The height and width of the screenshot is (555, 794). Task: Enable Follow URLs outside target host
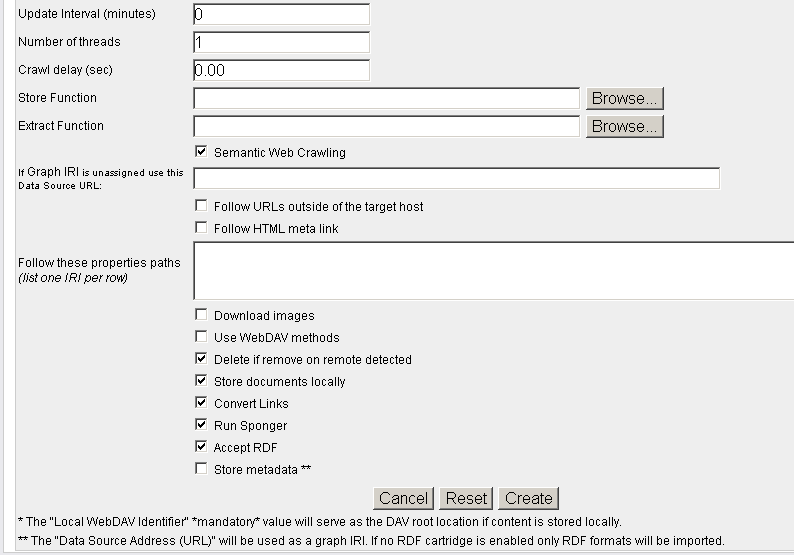point(201,206)
